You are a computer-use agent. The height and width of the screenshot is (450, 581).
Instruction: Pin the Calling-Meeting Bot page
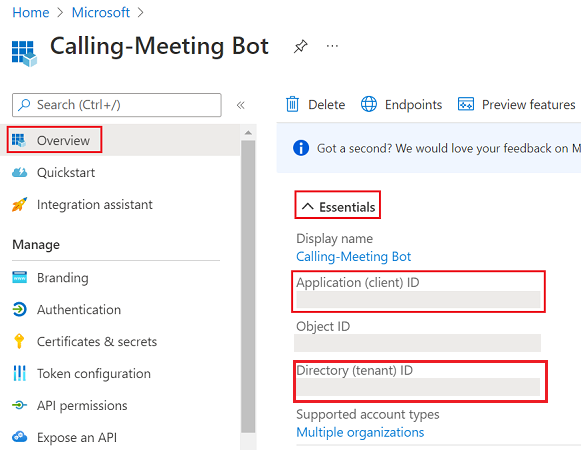pos(300,46)
